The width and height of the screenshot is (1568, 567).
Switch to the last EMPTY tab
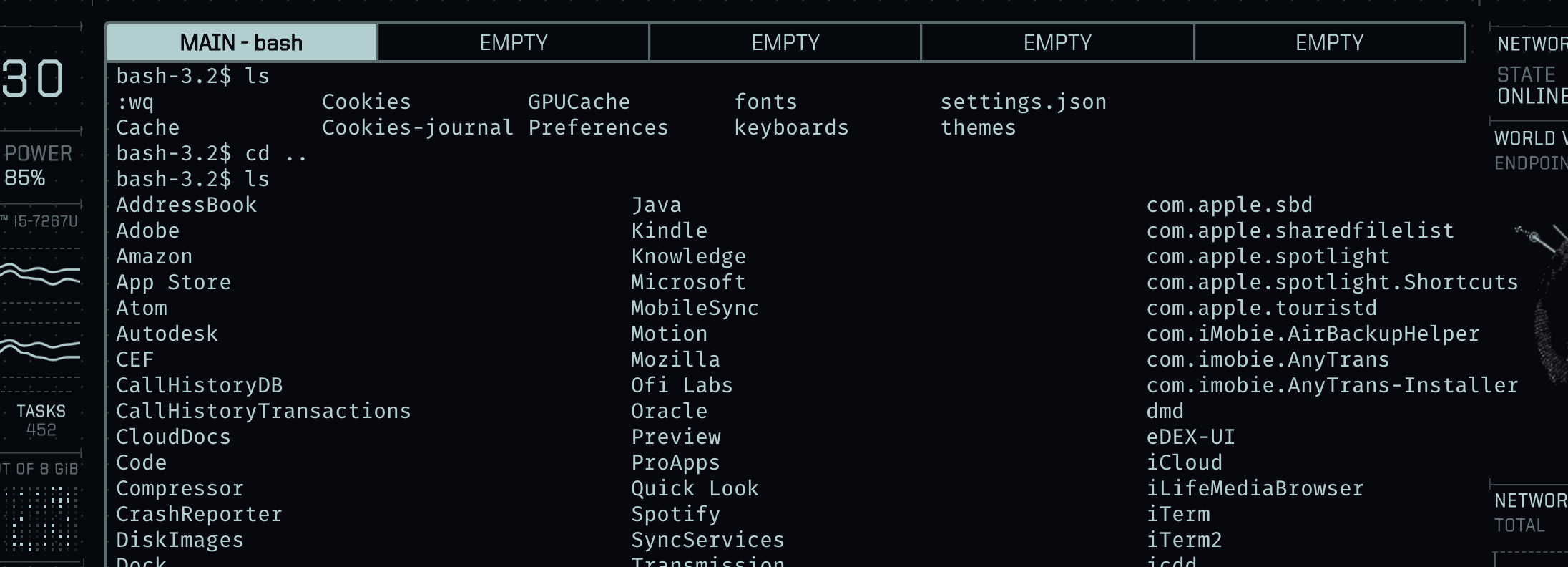point(1329,43)
